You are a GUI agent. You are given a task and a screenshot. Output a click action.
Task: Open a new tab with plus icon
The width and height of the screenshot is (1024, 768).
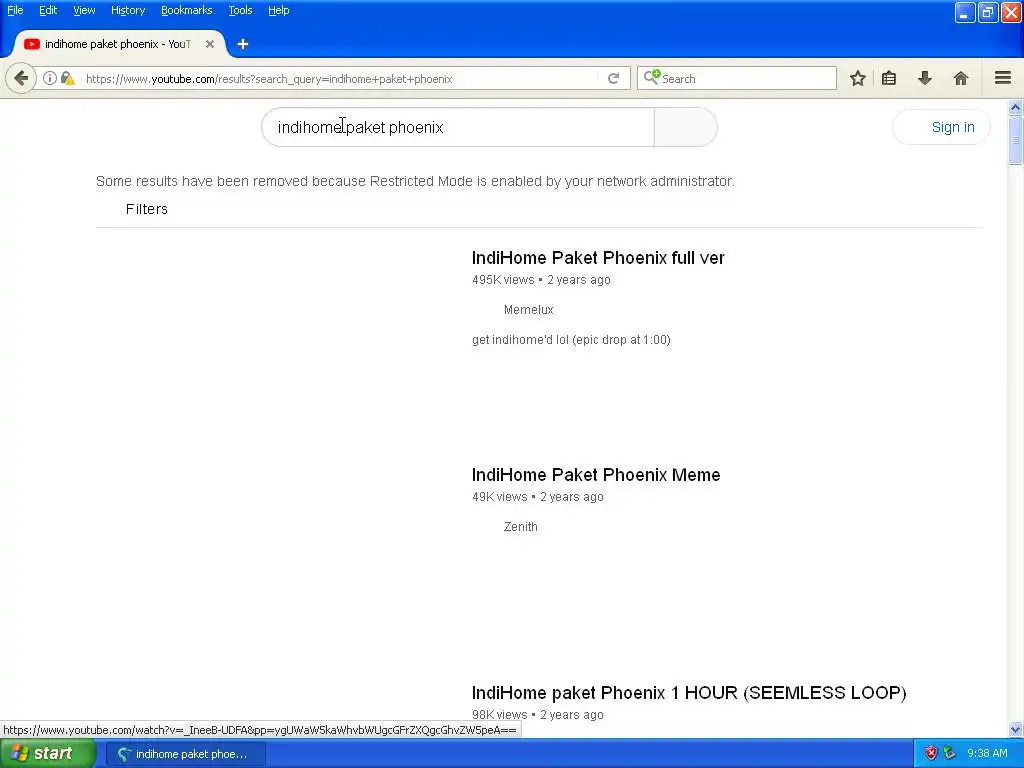(243, 44)
